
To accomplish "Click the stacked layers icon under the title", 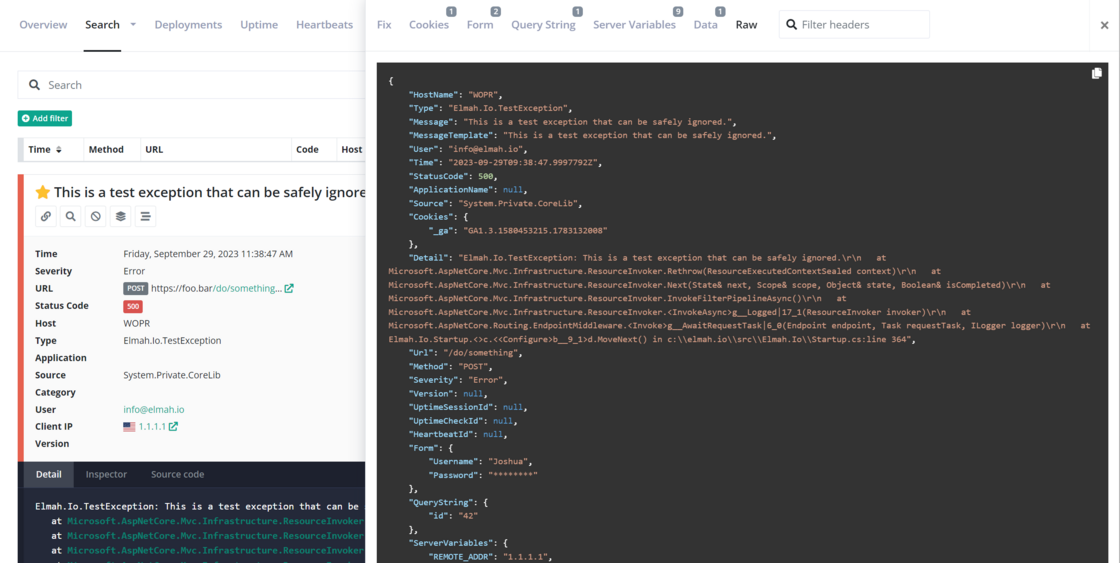I will tap(120, 216).
